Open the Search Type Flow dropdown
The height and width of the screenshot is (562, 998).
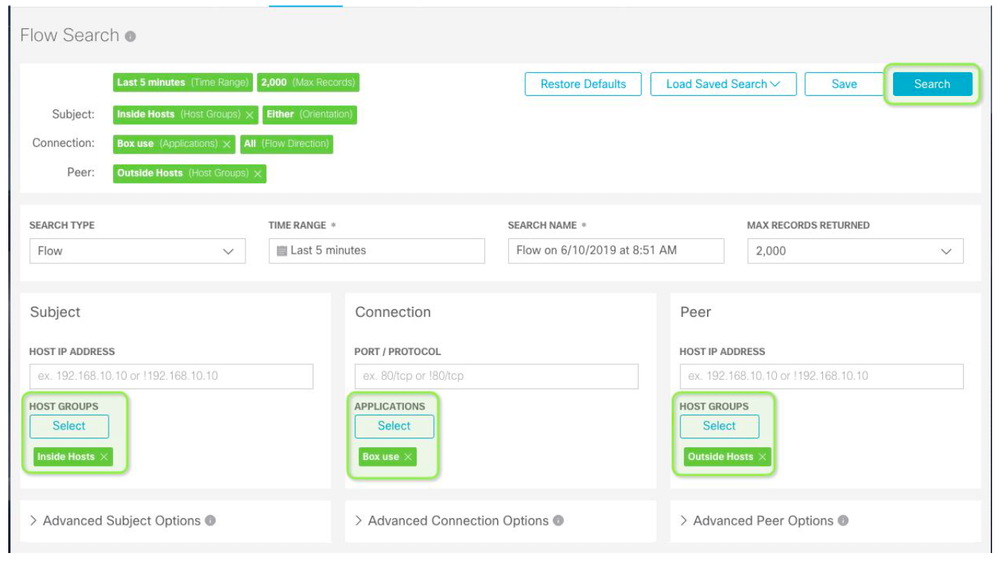pyautogui.click(x=137, y=251)
